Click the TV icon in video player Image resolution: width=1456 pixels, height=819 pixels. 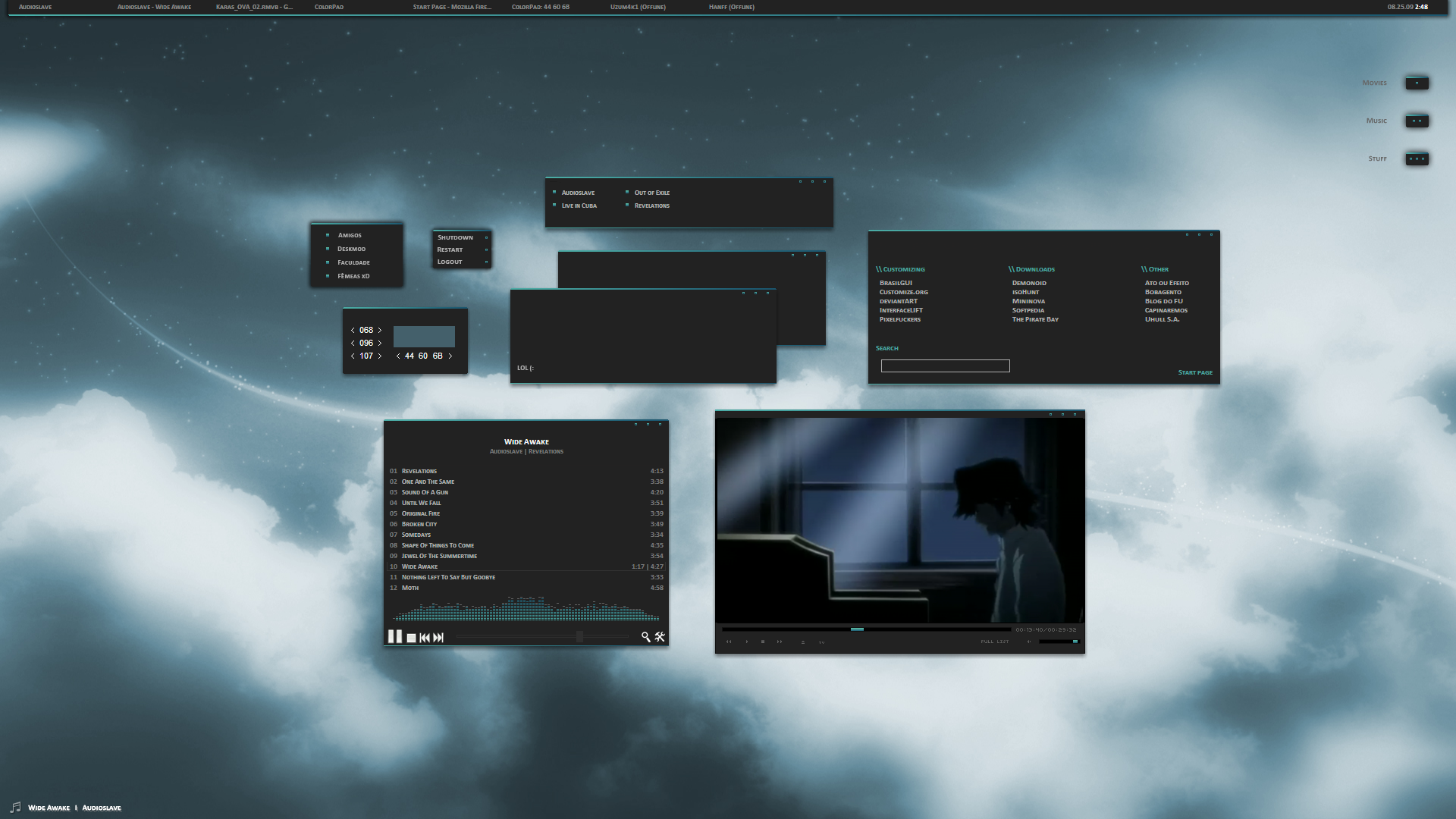[x=821, y=642]
